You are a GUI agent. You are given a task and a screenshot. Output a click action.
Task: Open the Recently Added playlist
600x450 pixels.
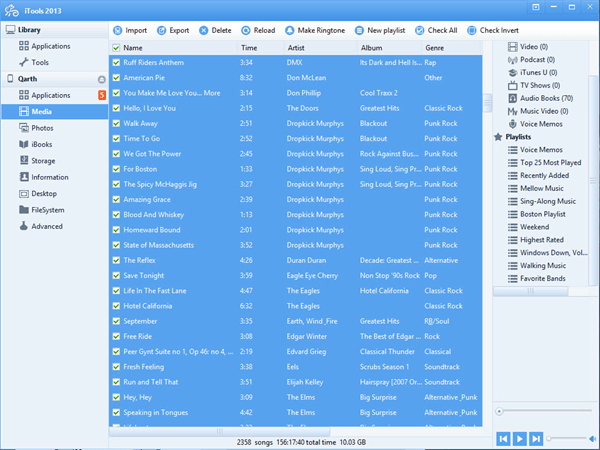(538, 176)
